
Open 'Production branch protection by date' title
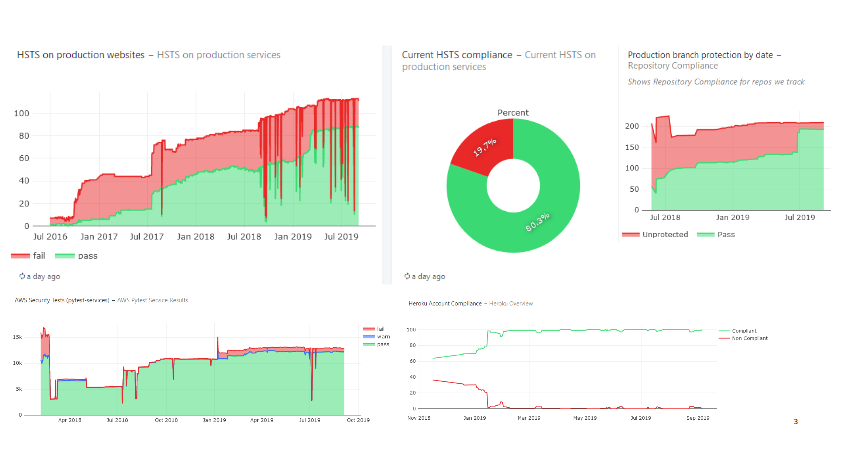(x=700, y=55)
